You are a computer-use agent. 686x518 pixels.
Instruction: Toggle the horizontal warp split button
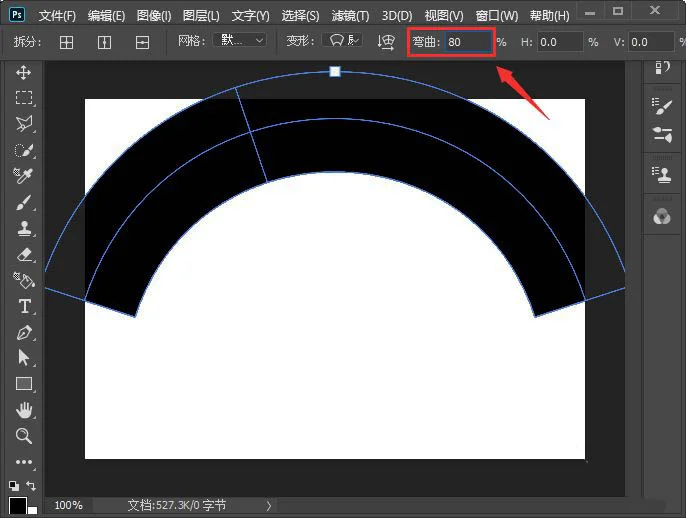(142, 42)
